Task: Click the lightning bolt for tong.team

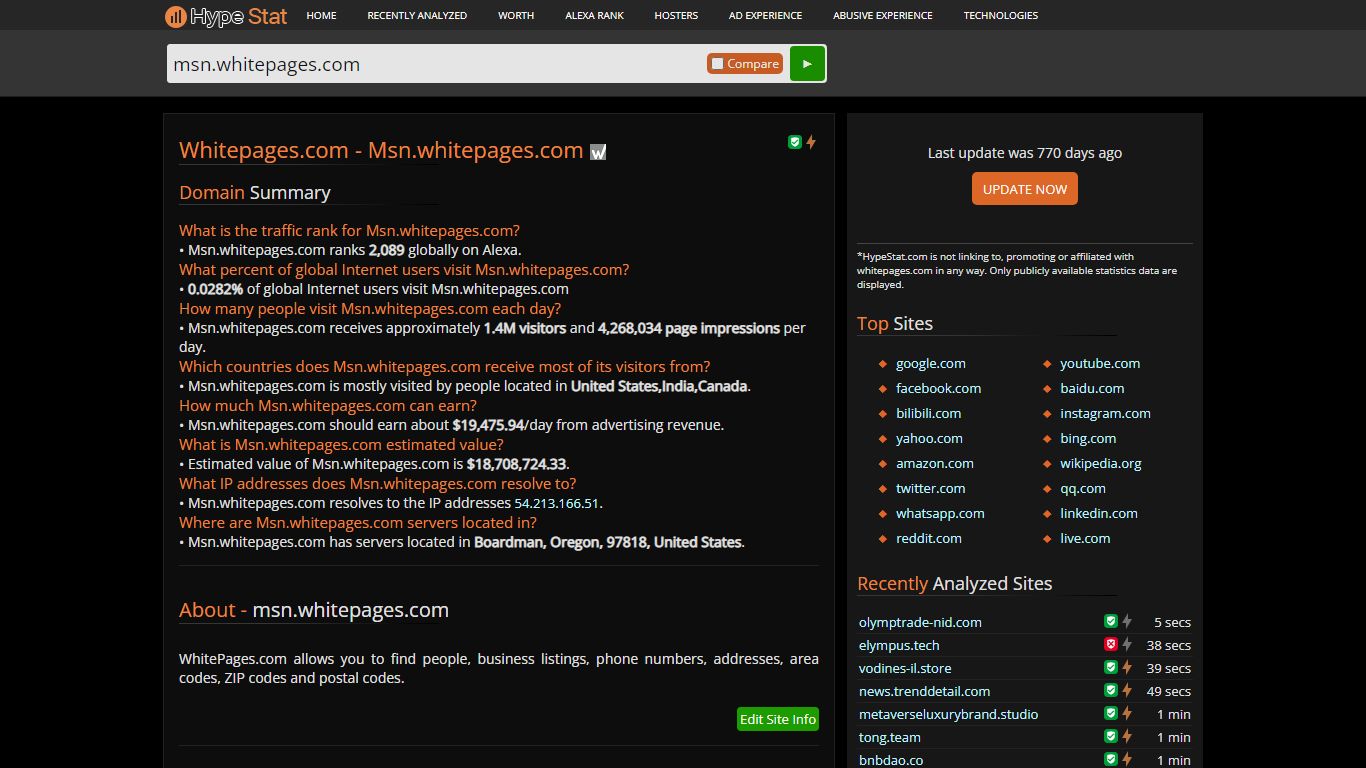Action: (x=1127, y=736)
